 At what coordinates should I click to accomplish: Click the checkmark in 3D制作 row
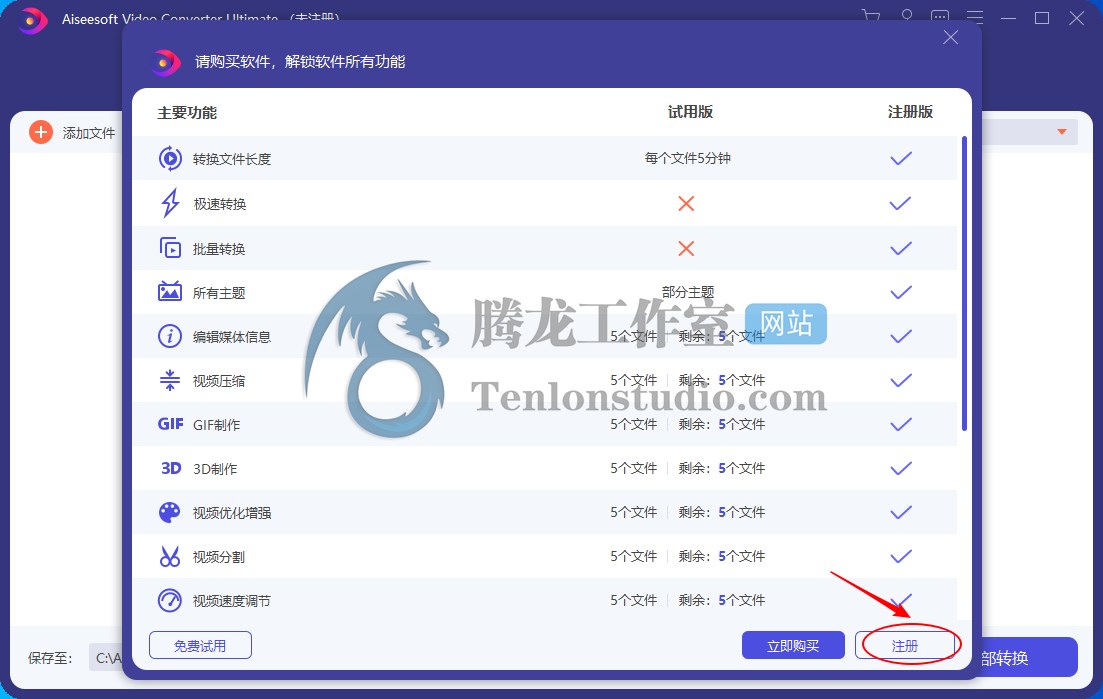(901, 468)
